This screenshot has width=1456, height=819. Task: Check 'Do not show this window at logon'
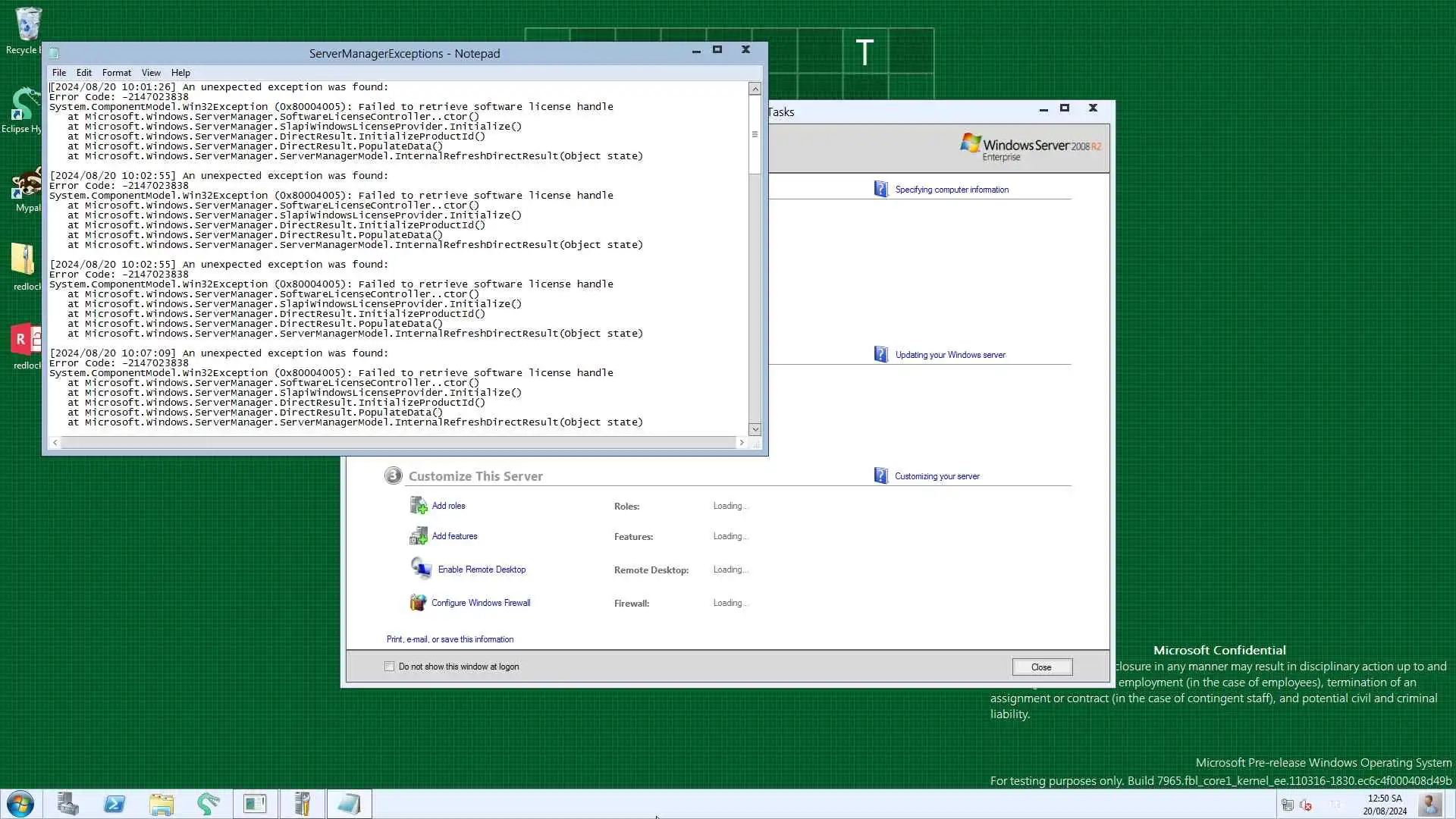[x=390, y=667]
